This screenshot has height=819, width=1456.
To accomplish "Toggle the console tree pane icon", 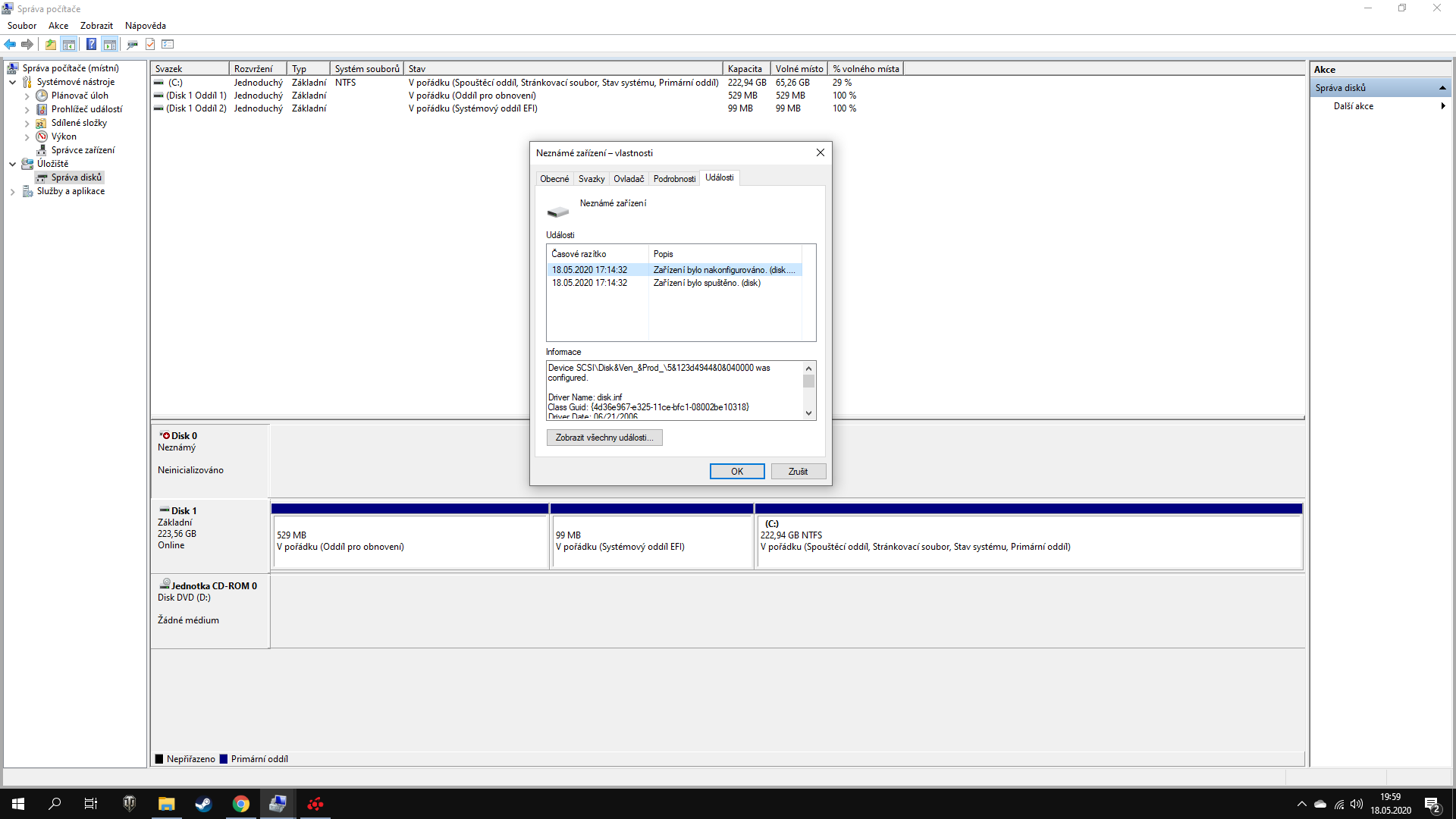I will 69,45.
